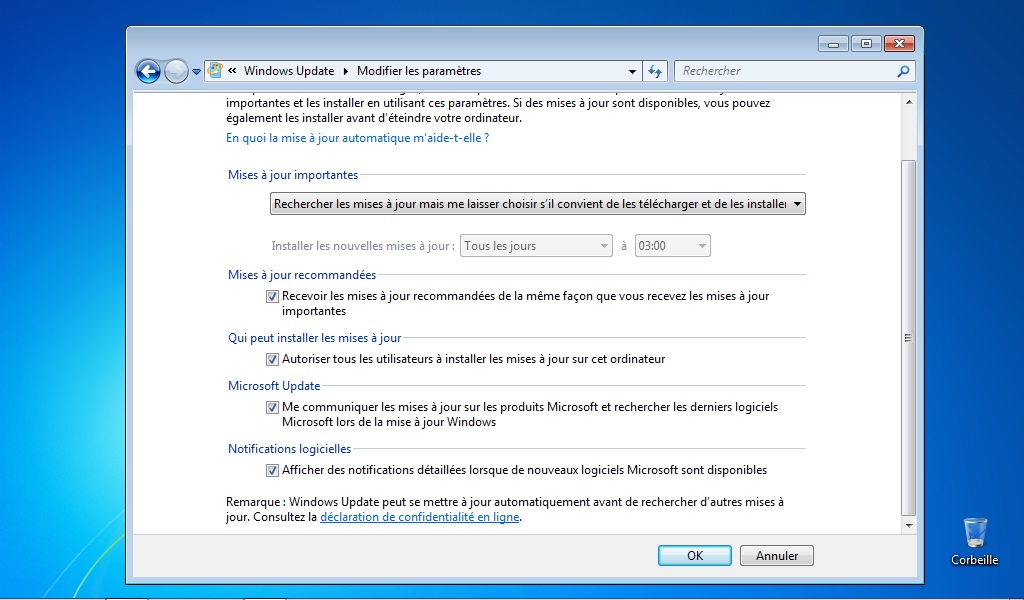Maximize the Windows Update window
The width and height of the screenshot is (1024, 600).
pyautogui.click(x=866, y=44)
